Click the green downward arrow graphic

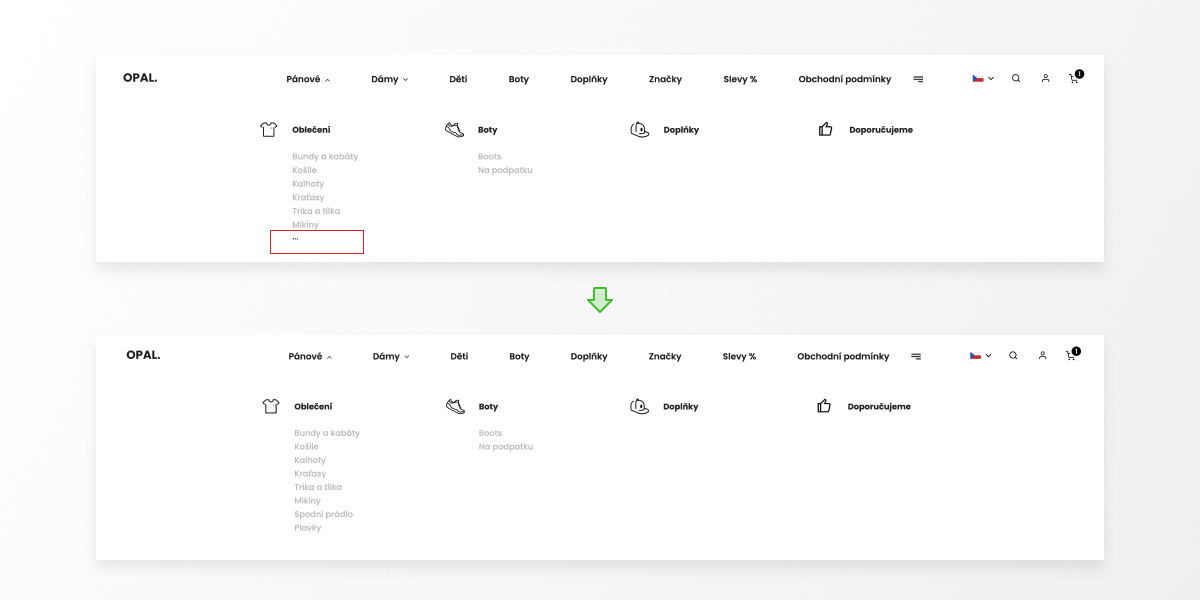pyautogui.click(x=600, y=299)
